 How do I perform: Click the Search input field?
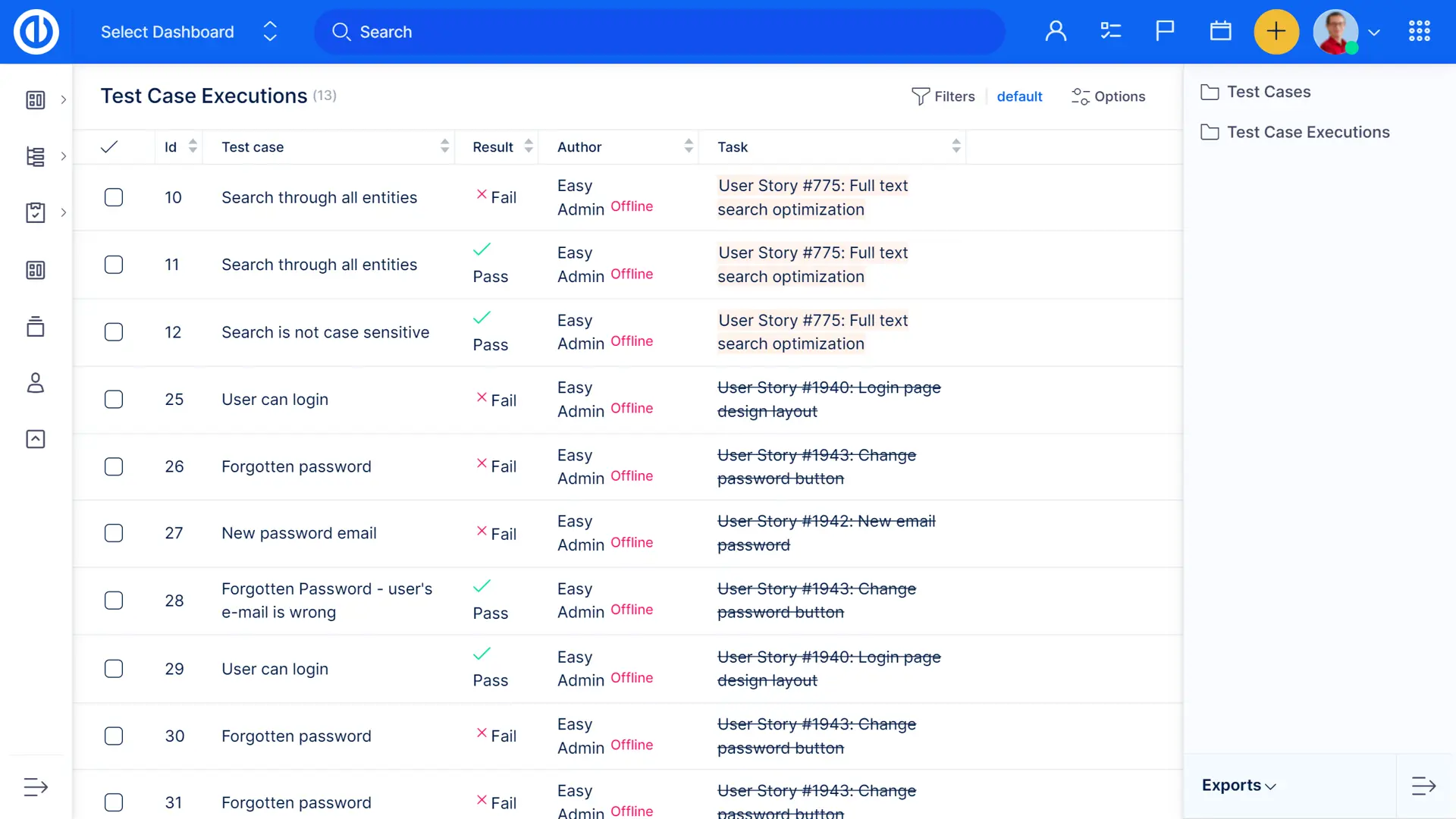click(660, 32)
